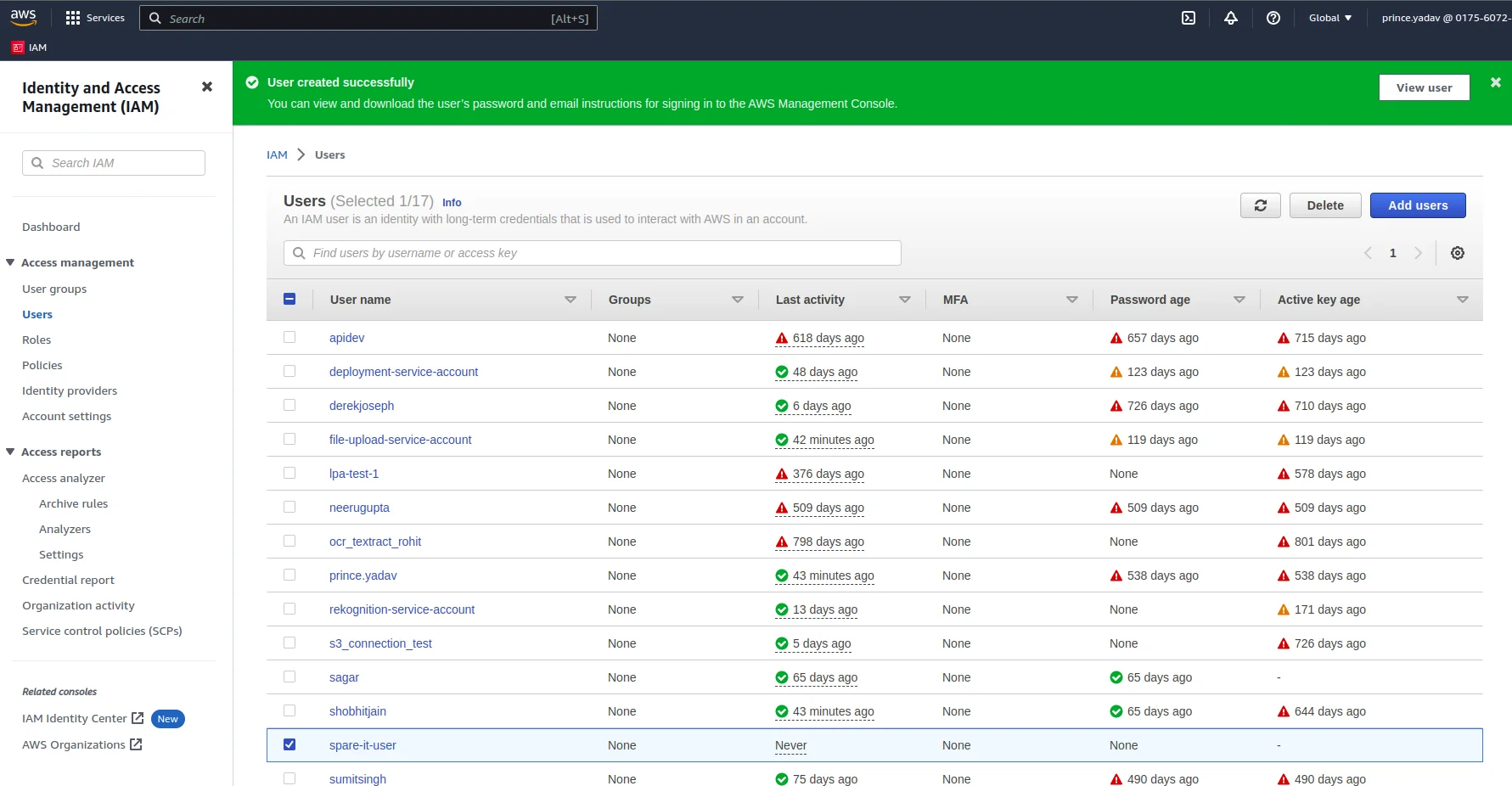Uncheck the spare-it-user checkbox

289,744
